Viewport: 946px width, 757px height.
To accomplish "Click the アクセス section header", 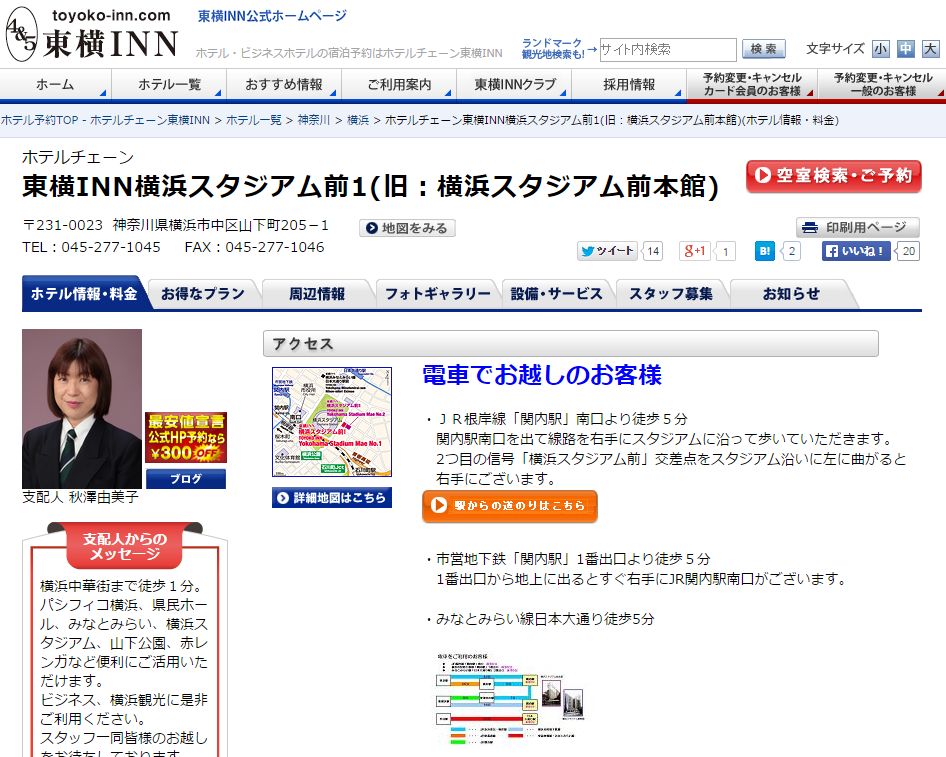I will pyautogui.click(x=571, y=344).
